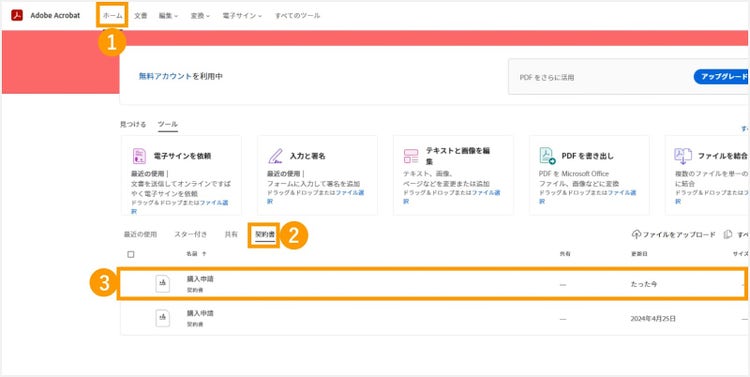750x377 pixels.
Task: Switch to 共有 file tab
Action: (231, 234)
